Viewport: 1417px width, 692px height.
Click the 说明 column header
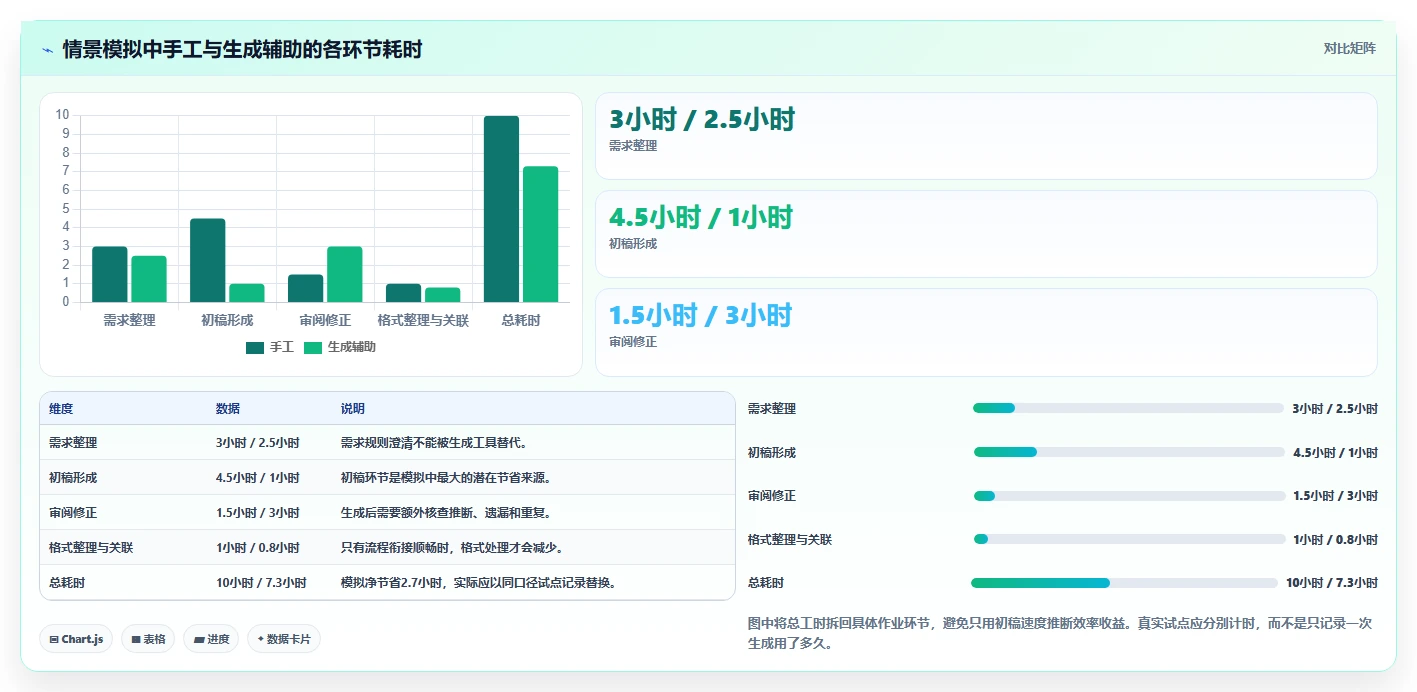[353, 409]
